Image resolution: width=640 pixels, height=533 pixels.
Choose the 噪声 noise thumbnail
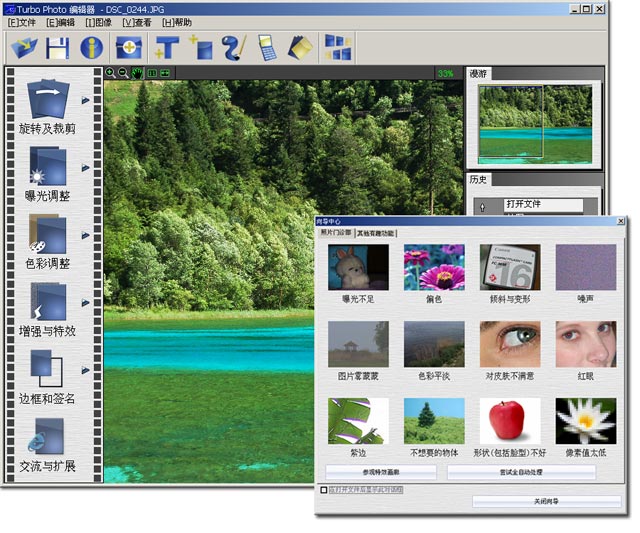tap(586, 267)
